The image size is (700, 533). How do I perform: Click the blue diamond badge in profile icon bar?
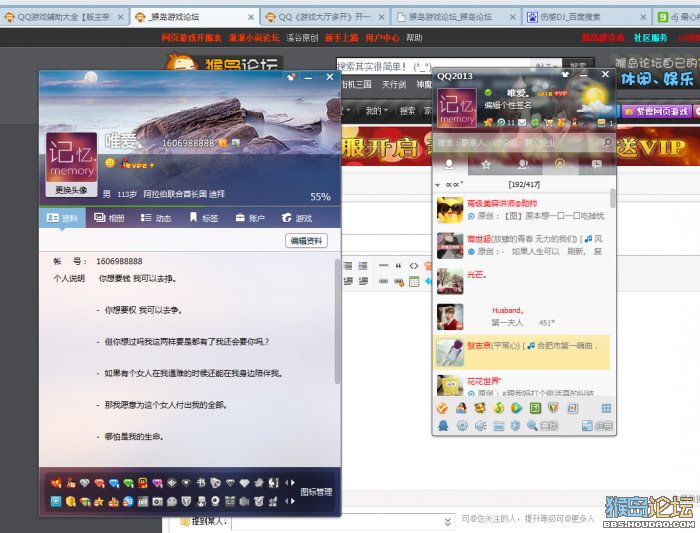pyautogui.click(x=114, y=483)
